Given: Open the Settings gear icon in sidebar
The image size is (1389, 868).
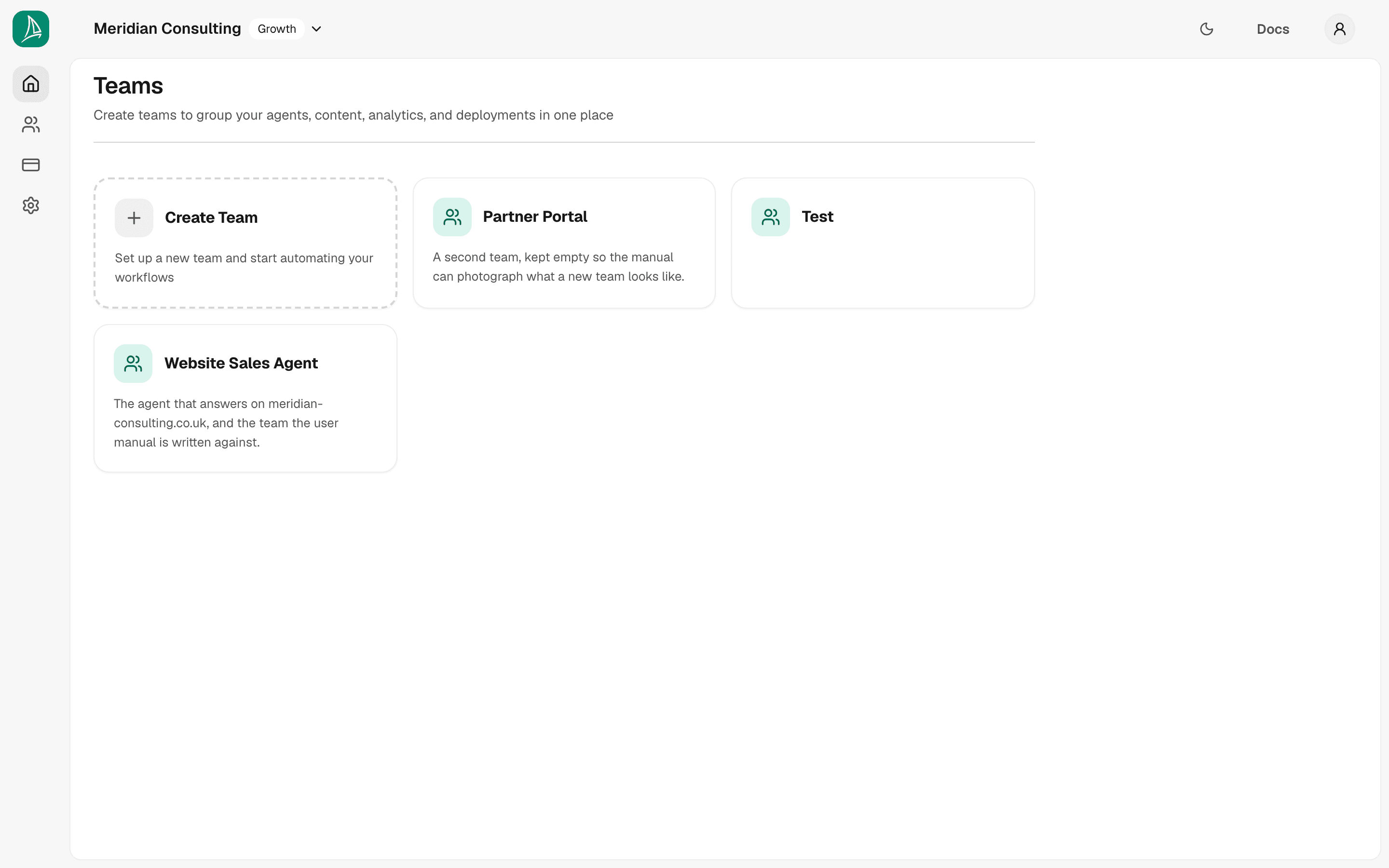Looking at the screenshot, I should click(x=31, y=205).
